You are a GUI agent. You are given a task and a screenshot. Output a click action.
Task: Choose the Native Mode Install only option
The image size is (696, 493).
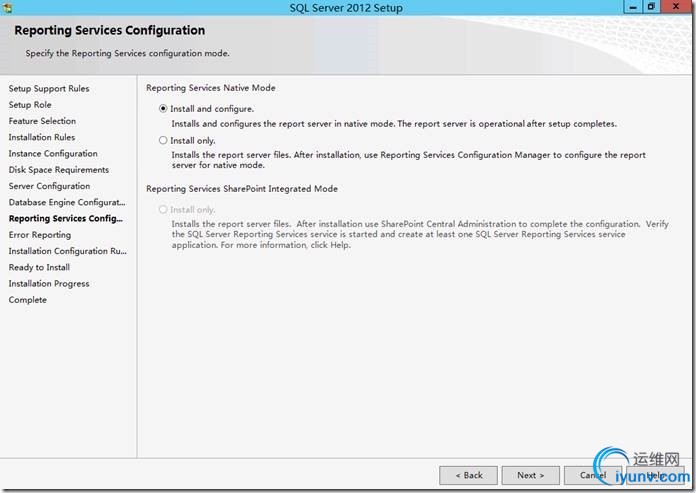(163, 140)
